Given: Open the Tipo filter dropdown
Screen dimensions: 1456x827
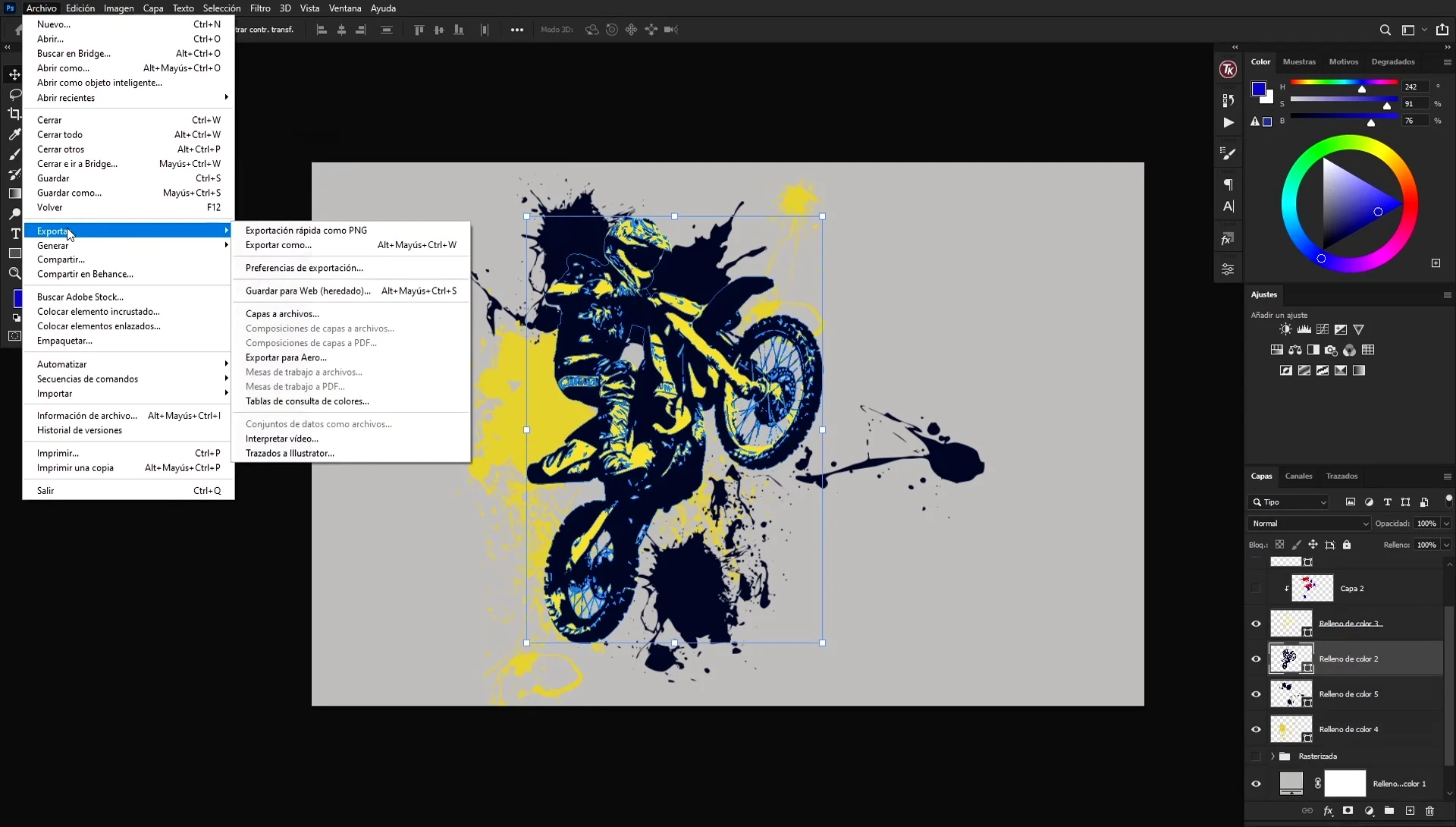Looking at the screenshot, I should pos(1288,502).
